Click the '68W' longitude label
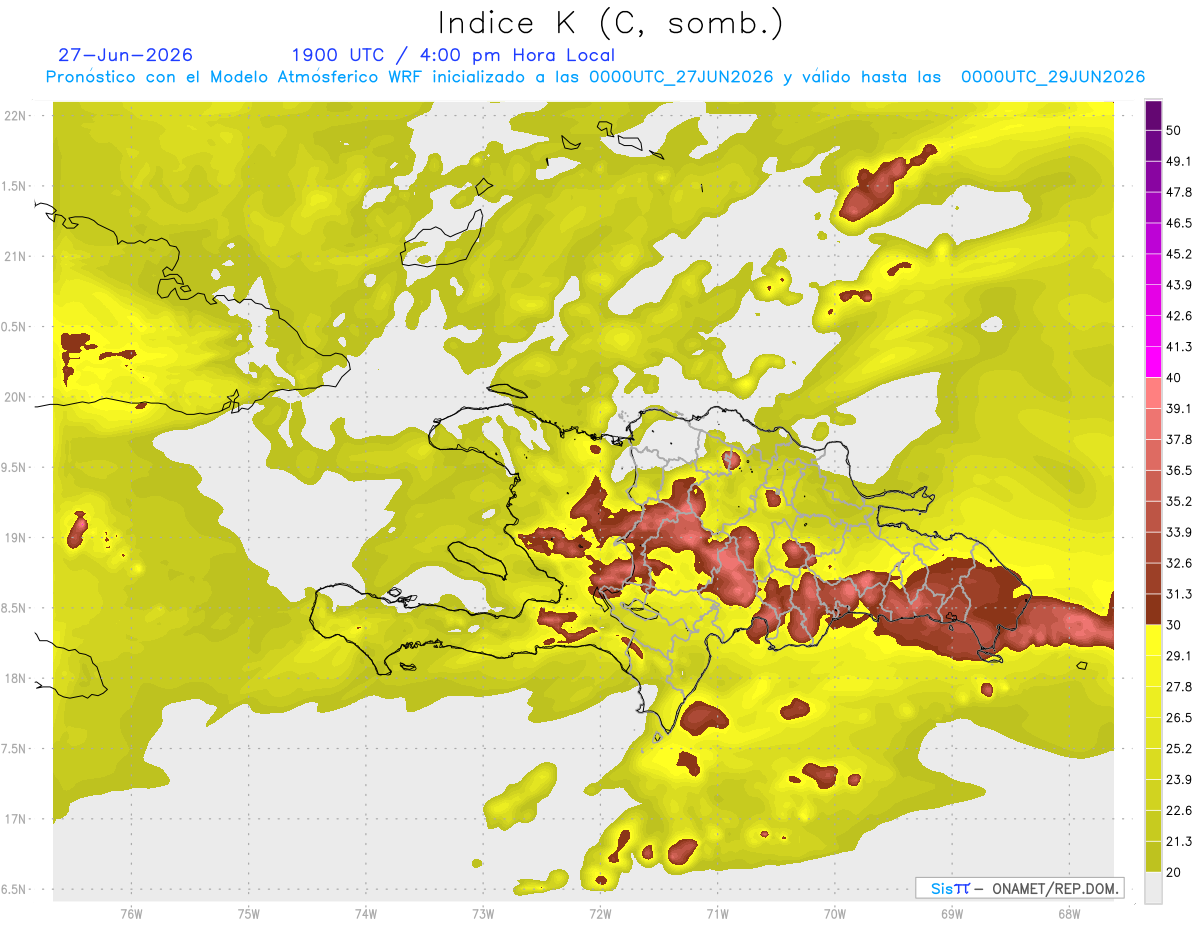Viewport: 1200px width, 927px height. pyautogui.click(x=1068, y=913)
